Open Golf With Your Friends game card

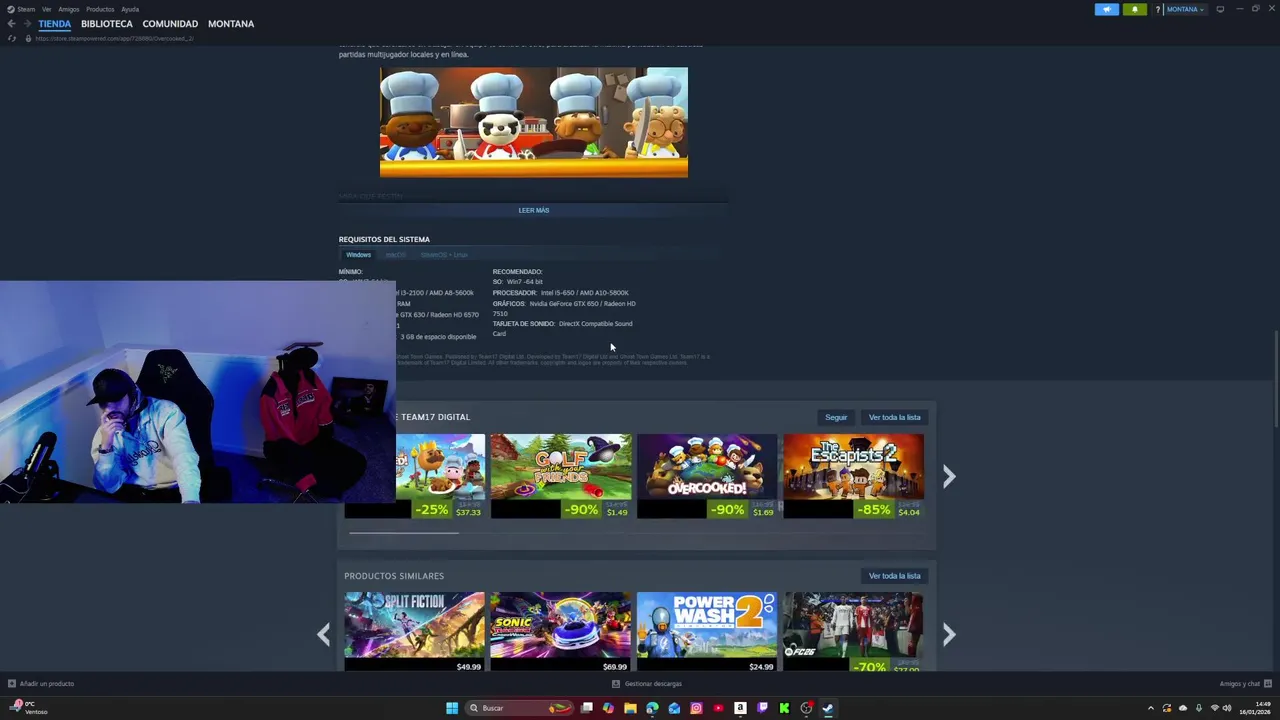tap(560, 476)
